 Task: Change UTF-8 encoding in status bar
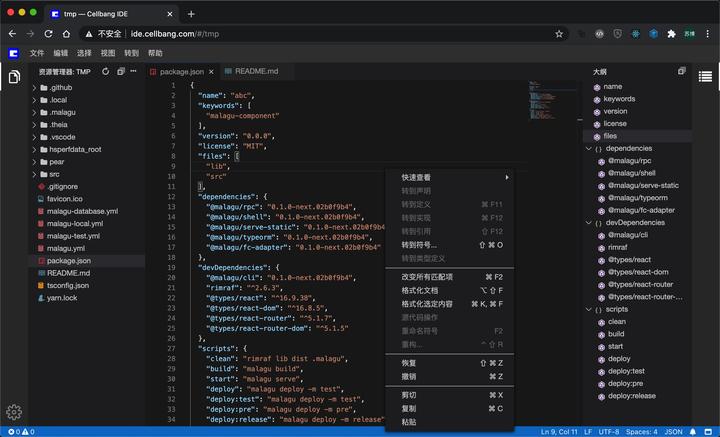[x=609, y=431]
